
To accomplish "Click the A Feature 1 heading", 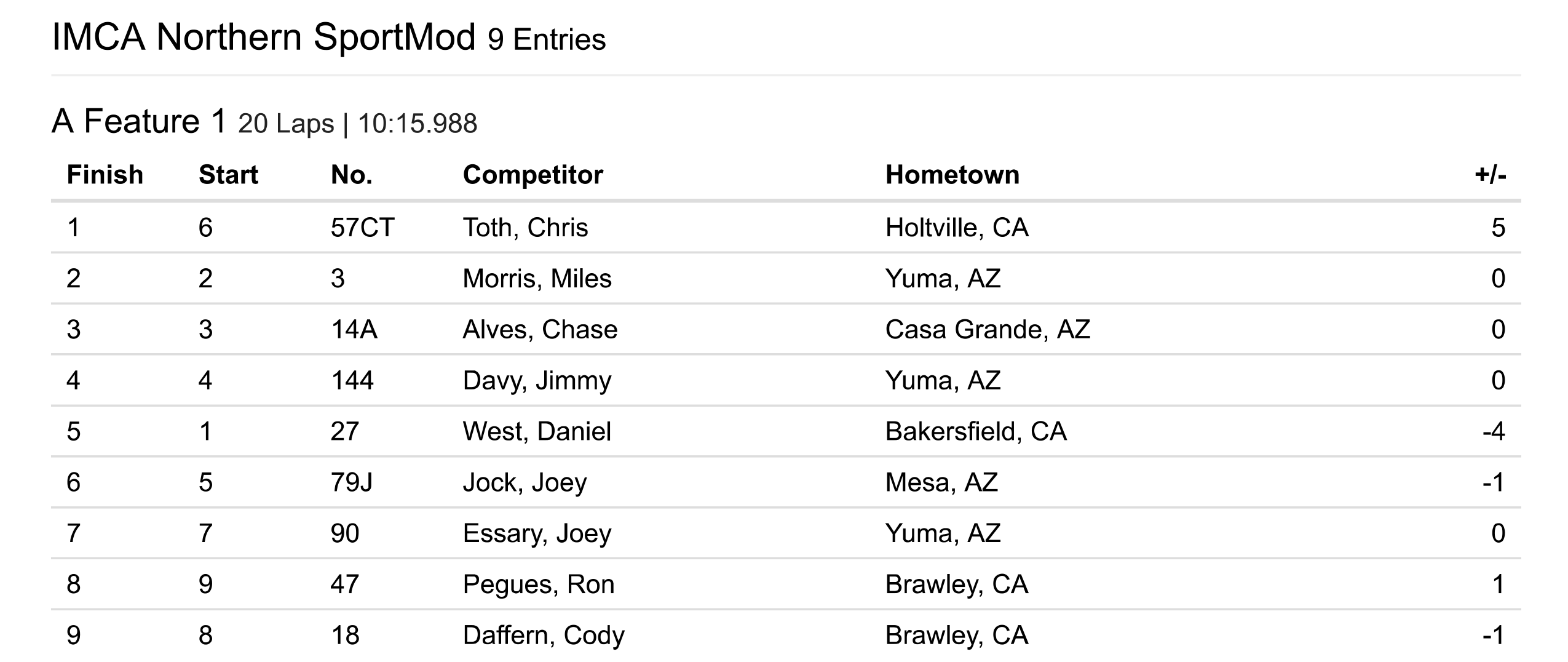I will click(x=139, y=121).
